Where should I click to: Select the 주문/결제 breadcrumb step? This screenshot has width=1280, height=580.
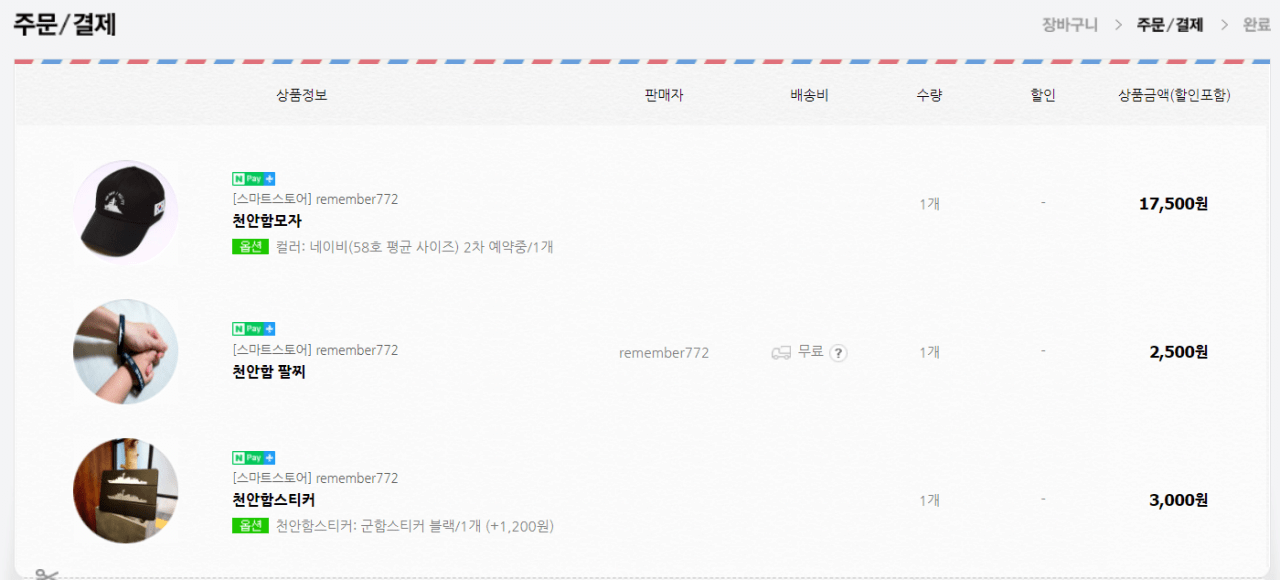point(1169,25)
